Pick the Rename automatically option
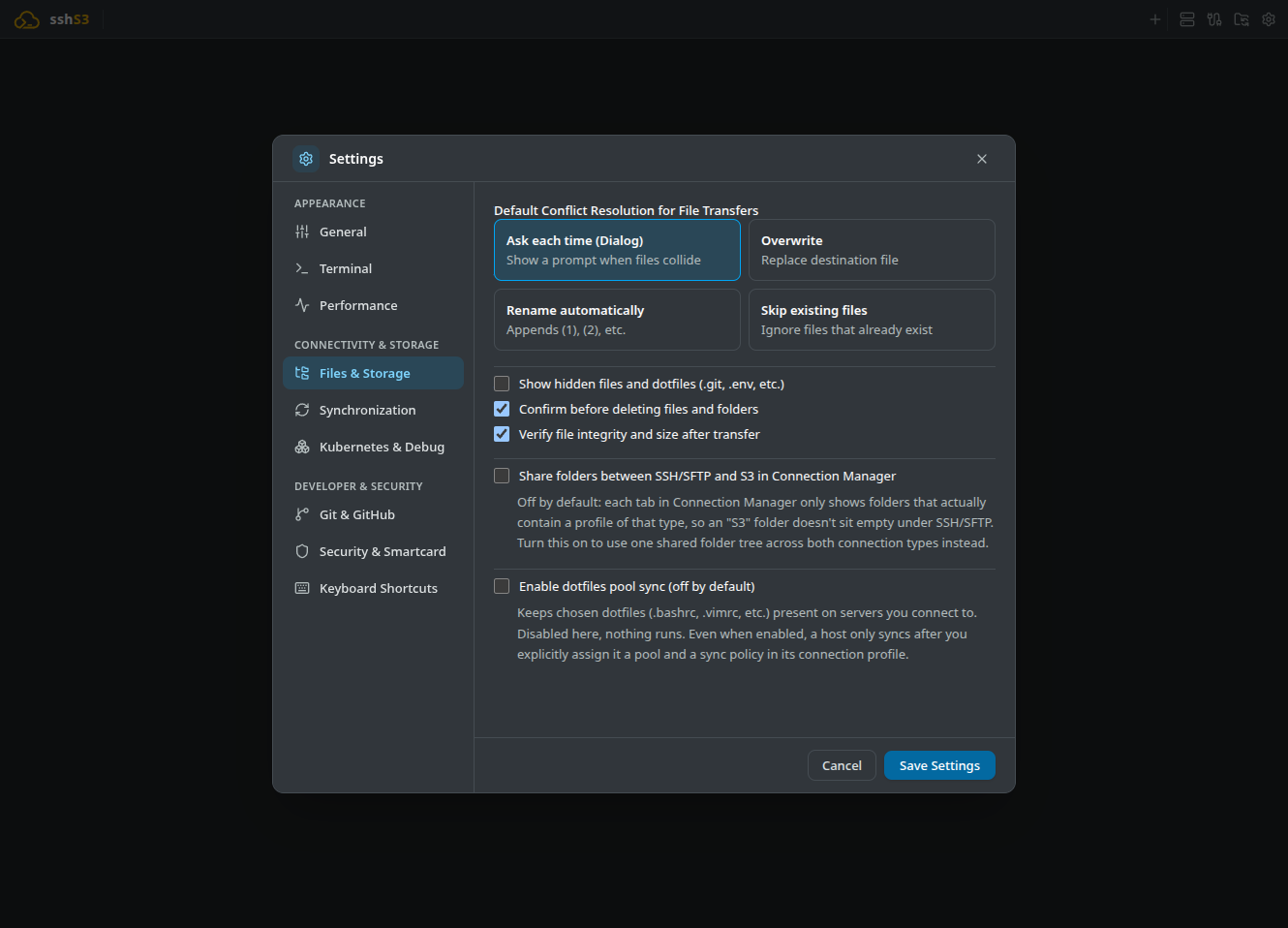This screenshot has height=928, width=1288. coord(617,320)
